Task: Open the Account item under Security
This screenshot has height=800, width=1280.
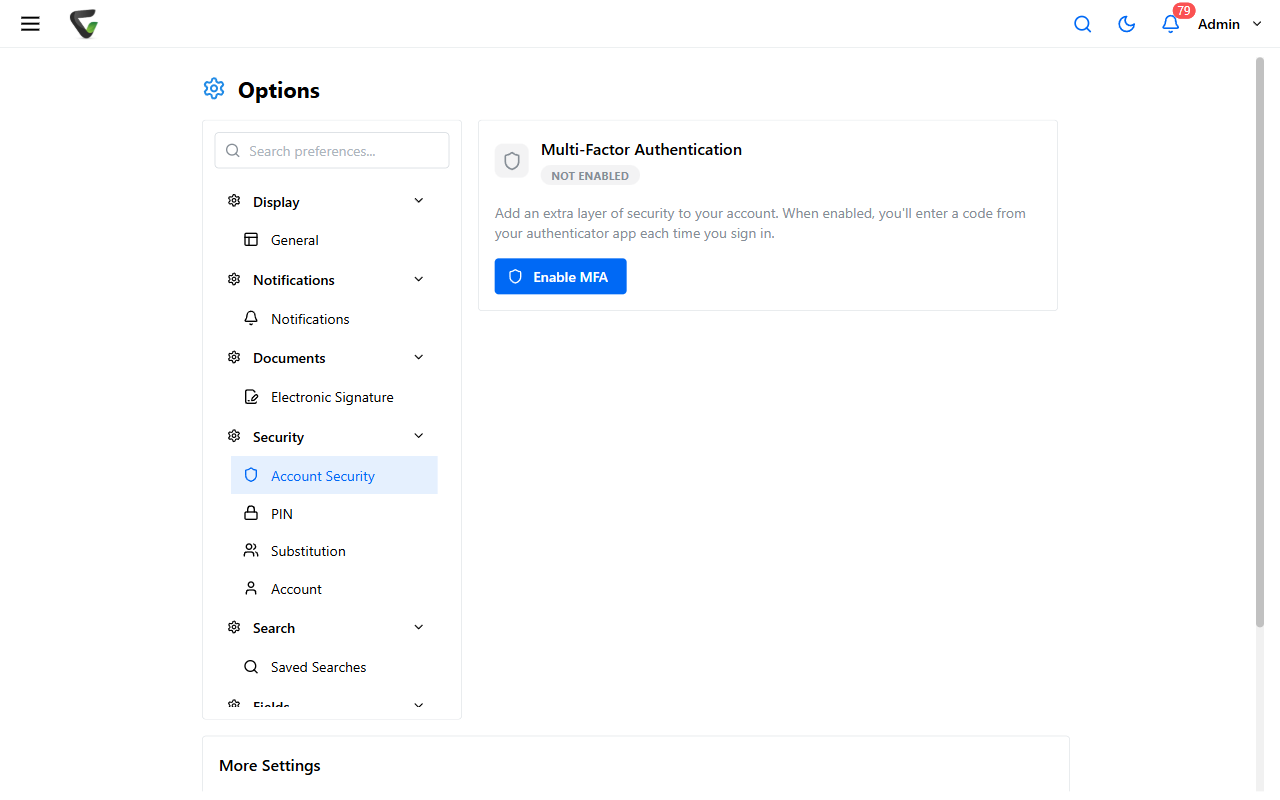Action: pos(334,589)
